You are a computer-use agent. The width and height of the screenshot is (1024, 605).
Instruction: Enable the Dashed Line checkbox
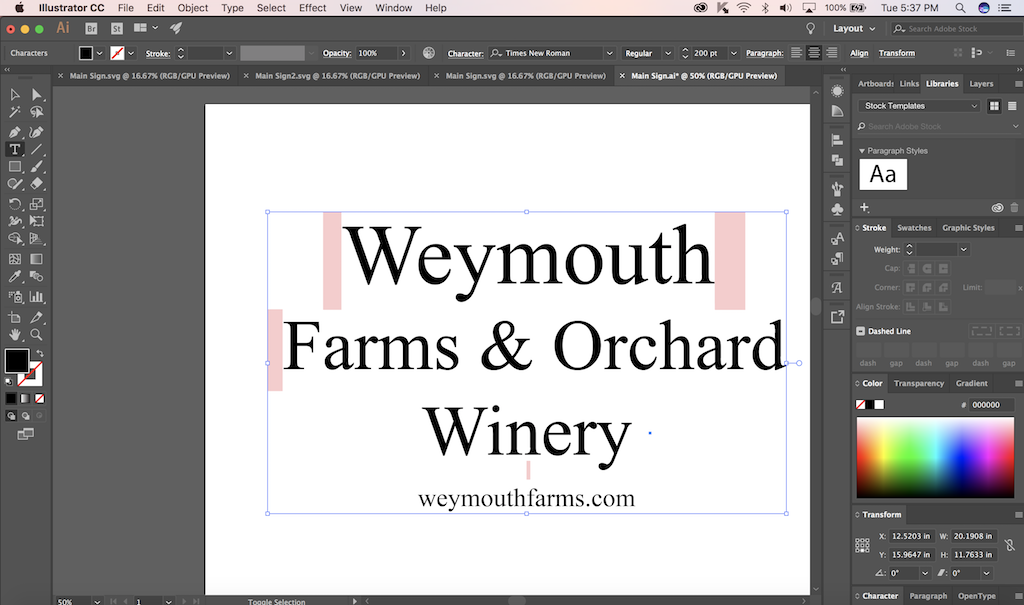point(861,331)
